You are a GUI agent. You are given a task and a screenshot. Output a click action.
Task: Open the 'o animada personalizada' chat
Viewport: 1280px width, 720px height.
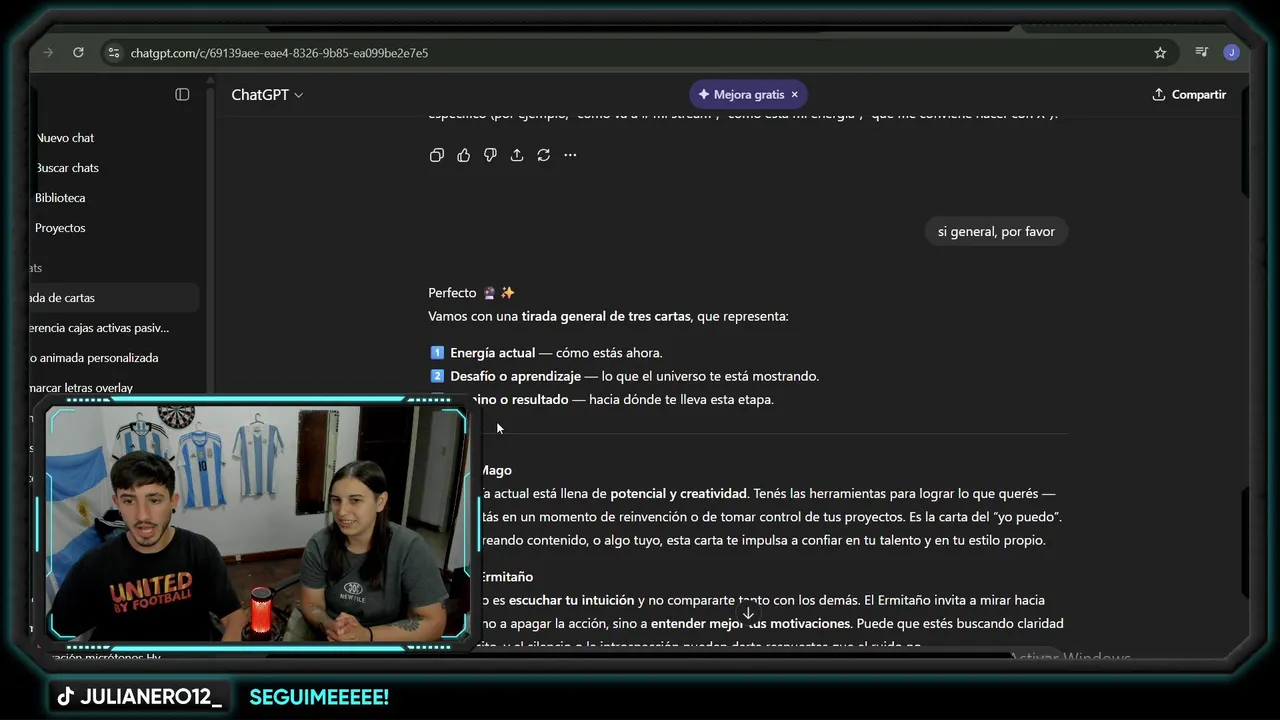114,358
